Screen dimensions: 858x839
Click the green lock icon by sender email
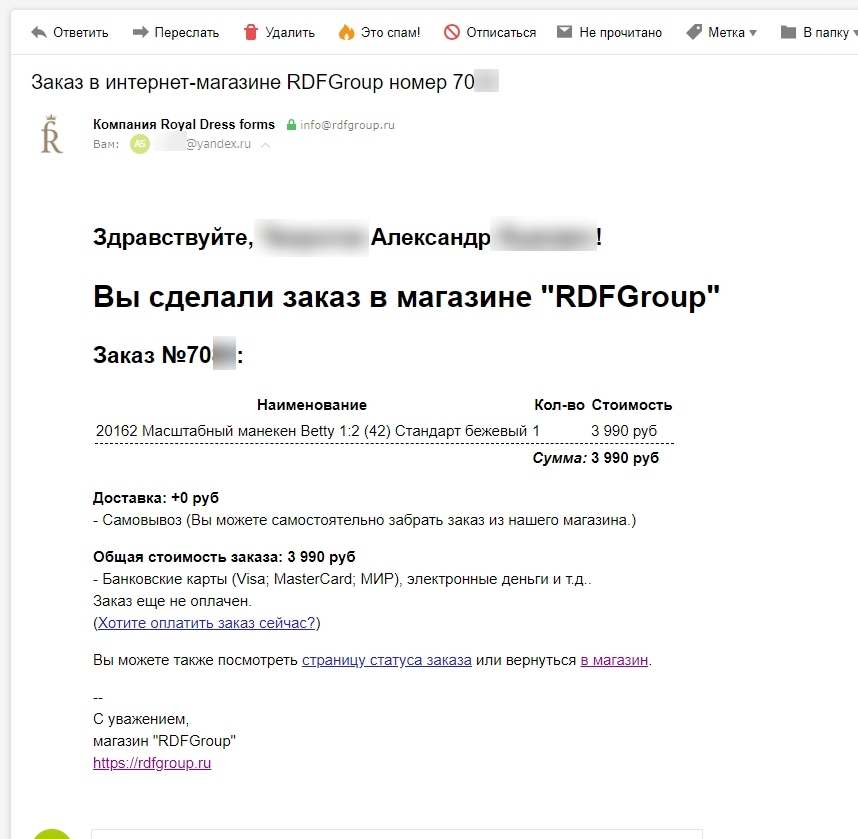click(292, 125)
